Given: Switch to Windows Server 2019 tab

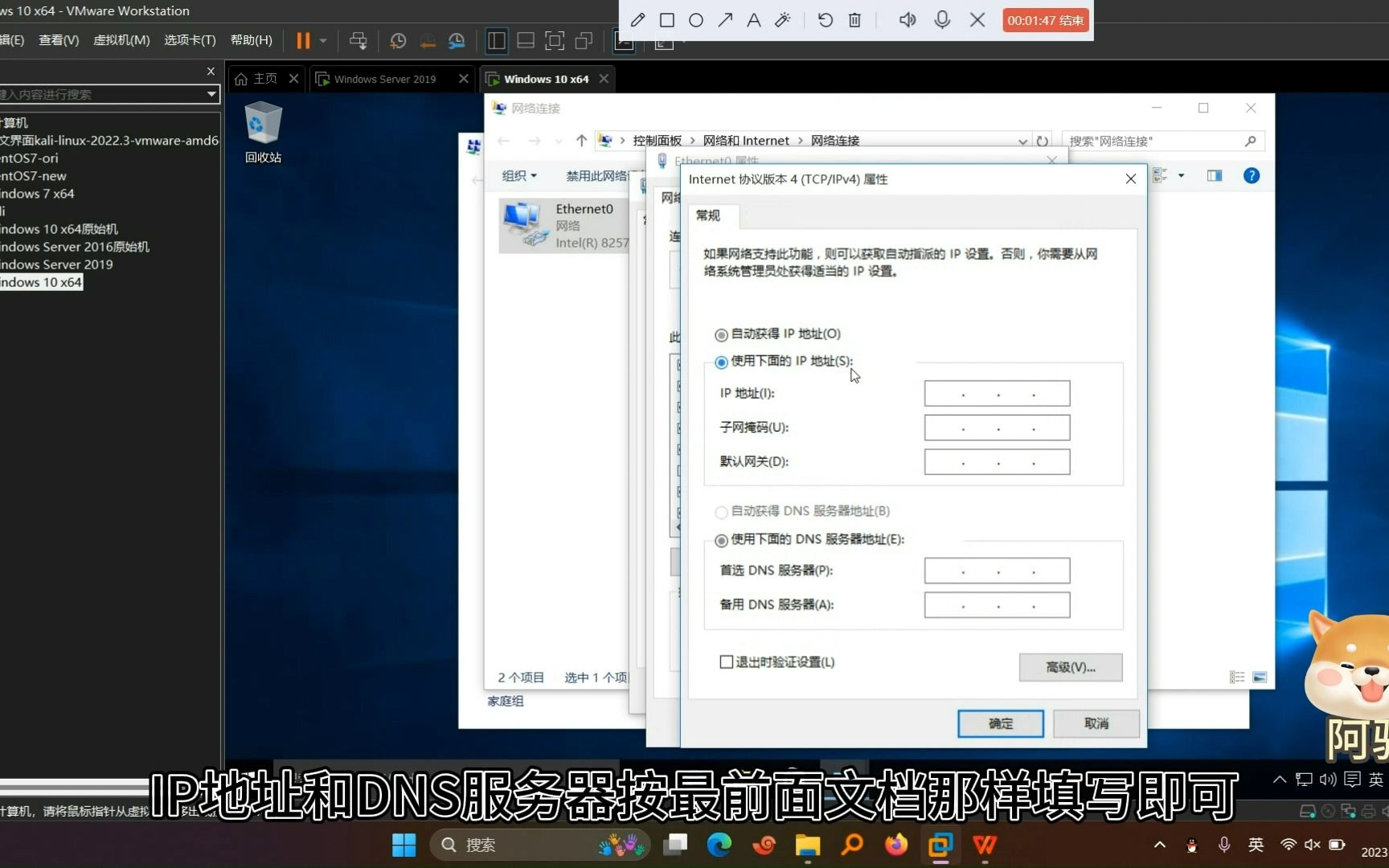Looking at the screenshot, I should (x=384, y=79).
